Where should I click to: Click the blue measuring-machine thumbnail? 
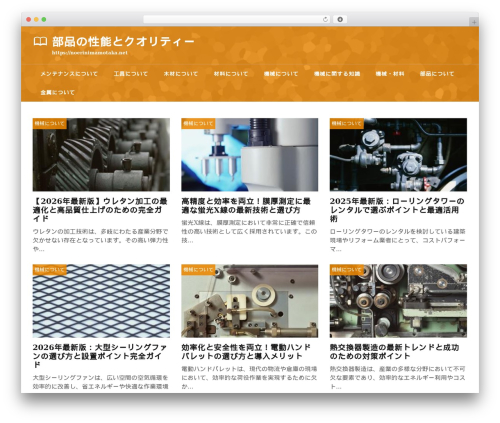point(250,155)
